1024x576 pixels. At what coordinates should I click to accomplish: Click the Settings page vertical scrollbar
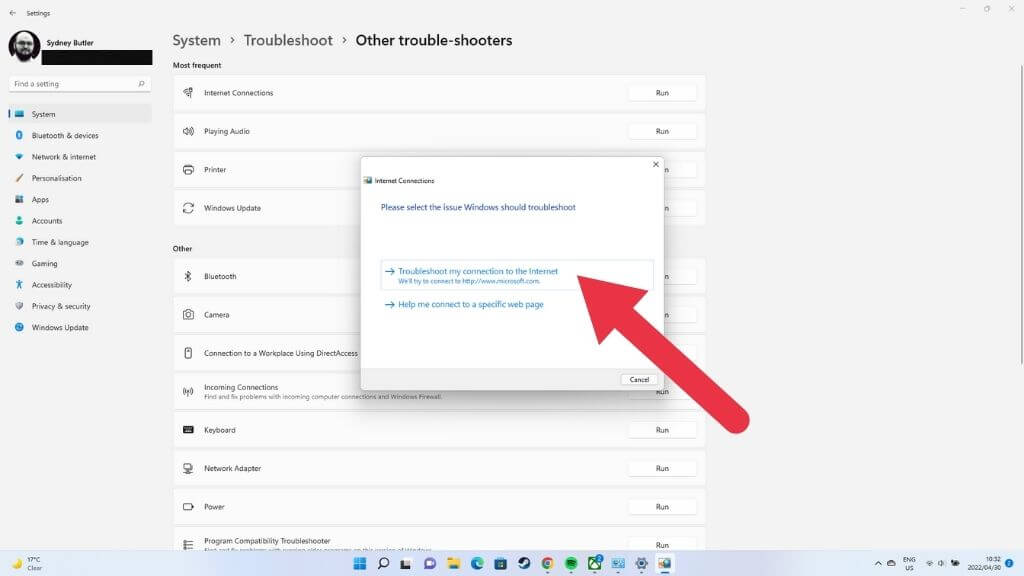click(1021, 216)
